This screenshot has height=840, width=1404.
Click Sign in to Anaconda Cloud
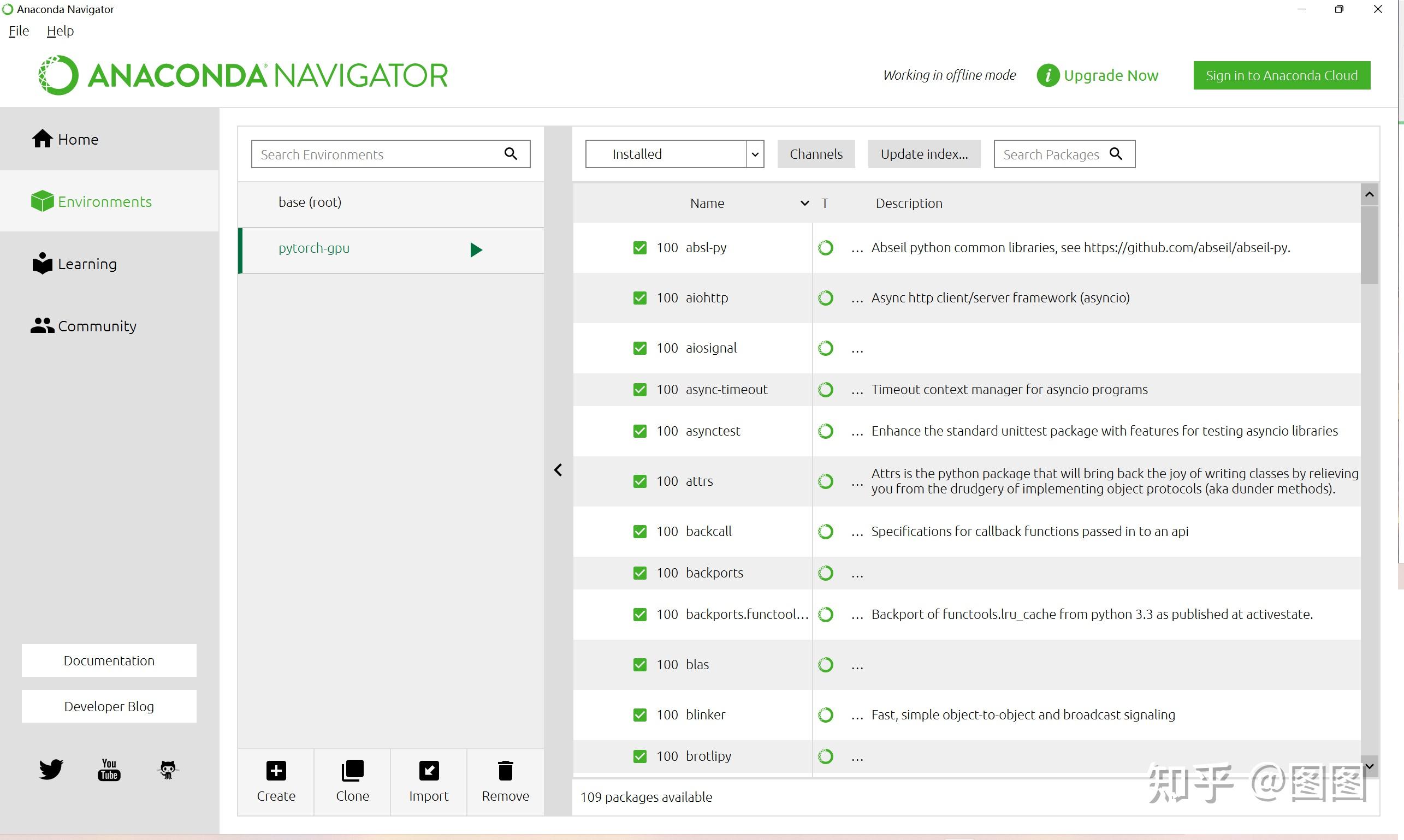point(1281,75)
